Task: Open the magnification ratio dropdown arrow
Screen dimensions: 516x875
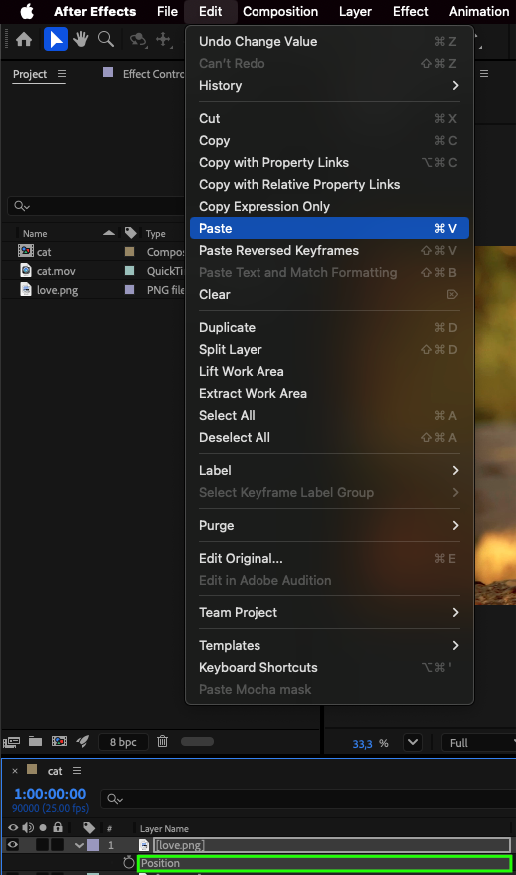Action: click(x=413, y=743)
